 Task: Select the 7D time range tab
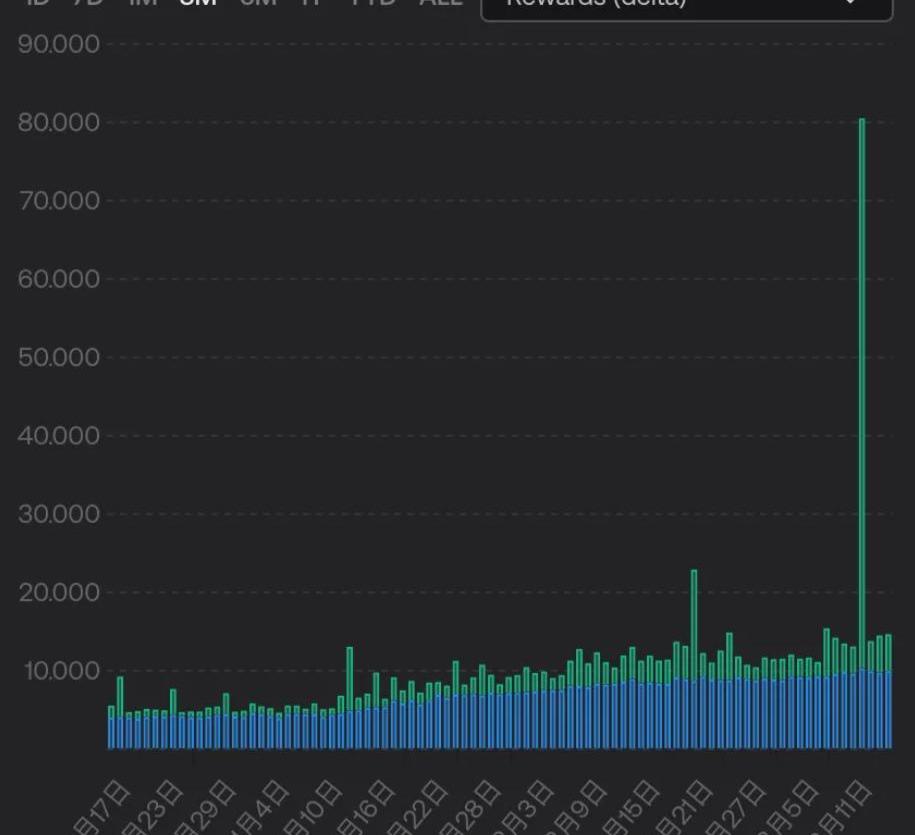(88, 3)
